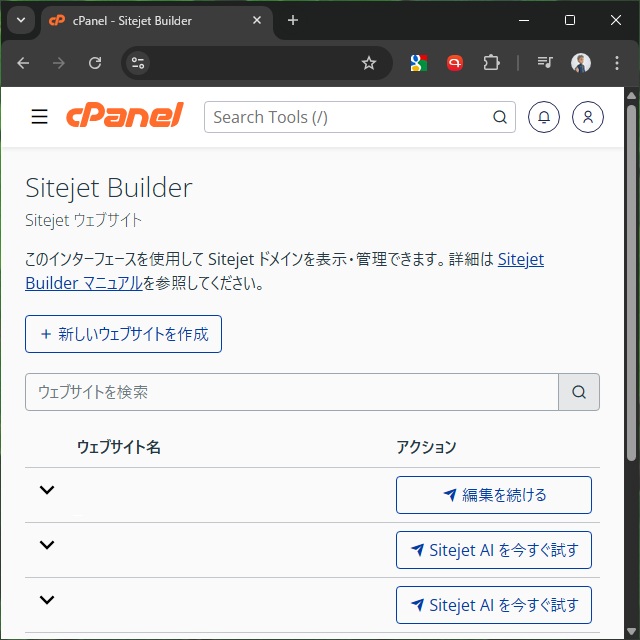Open the browser tab search dropdown

(21, 20)
